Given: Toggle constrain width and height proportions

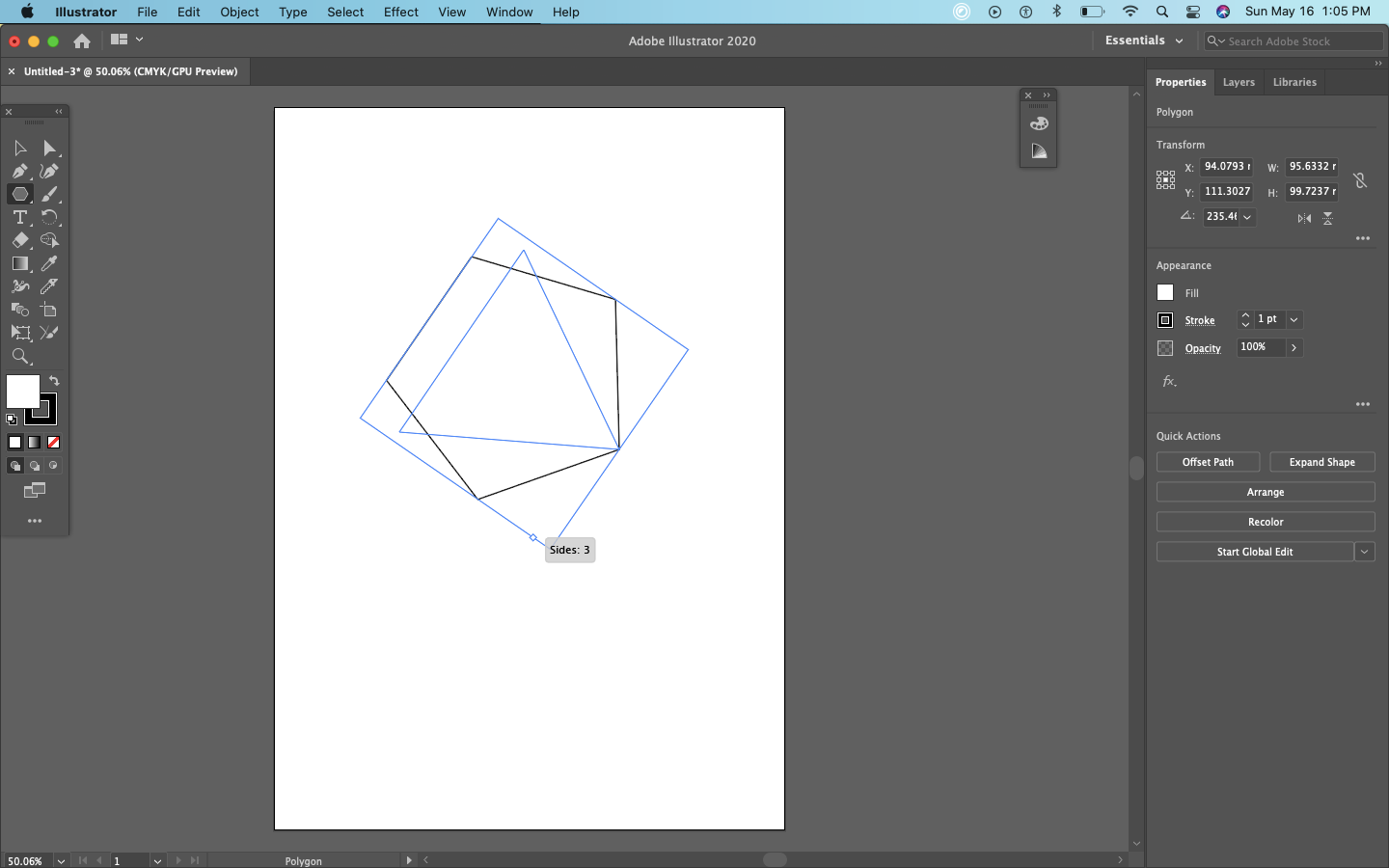Looking at the screenshot, I should click(x=1360, y=179).
